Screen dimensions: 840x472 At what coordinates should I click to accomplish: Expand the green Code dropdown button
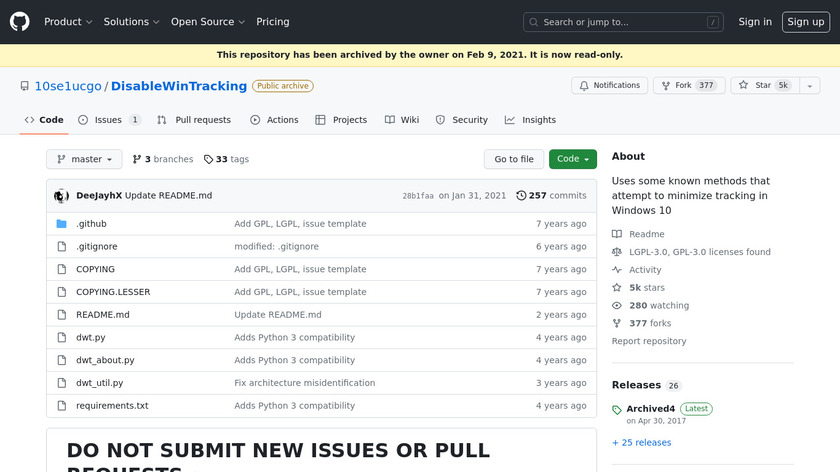pos(572,159)
